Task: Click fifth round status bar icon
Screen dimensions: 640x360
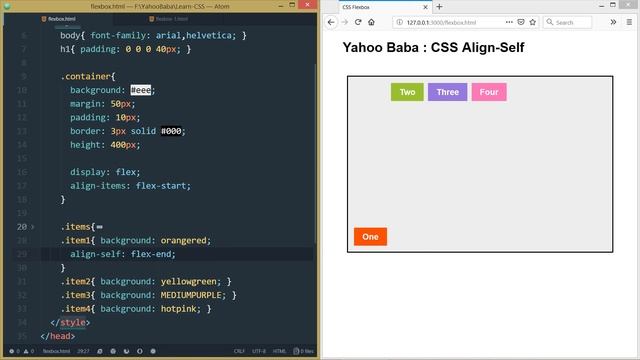Action: [x=153, y=351]
